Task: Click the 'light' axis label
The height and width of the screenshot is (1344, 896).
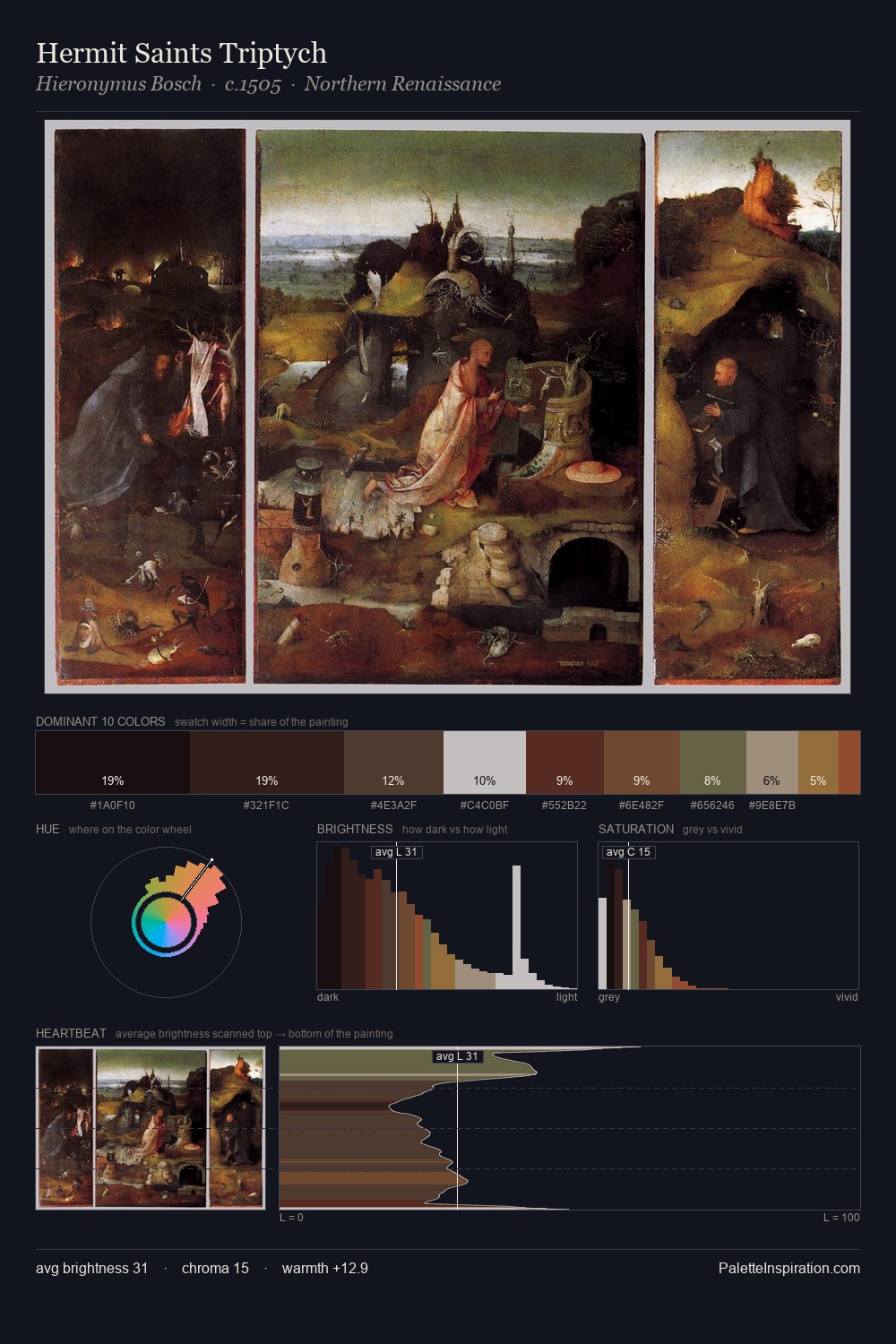Action: pyautogui.click(x=566, y=997)
